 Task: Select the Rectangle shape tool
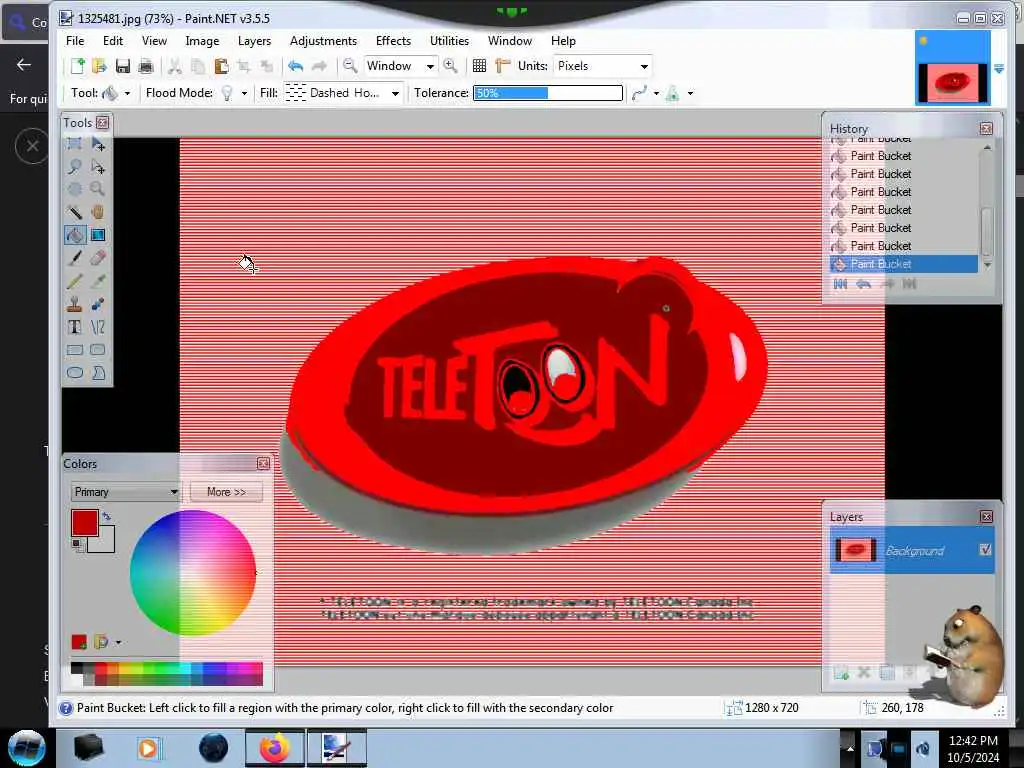point(74,350)
